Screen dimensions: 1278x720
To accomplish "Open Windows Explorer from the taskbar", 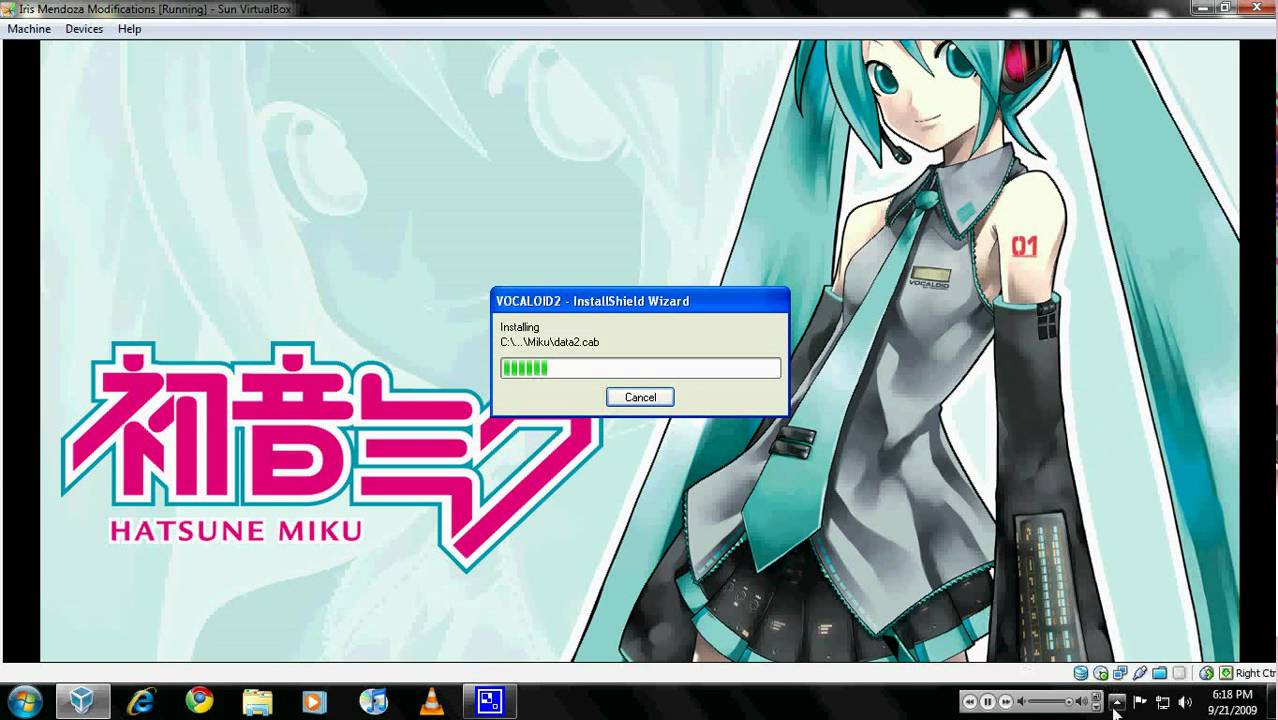I will coord(257,701).
